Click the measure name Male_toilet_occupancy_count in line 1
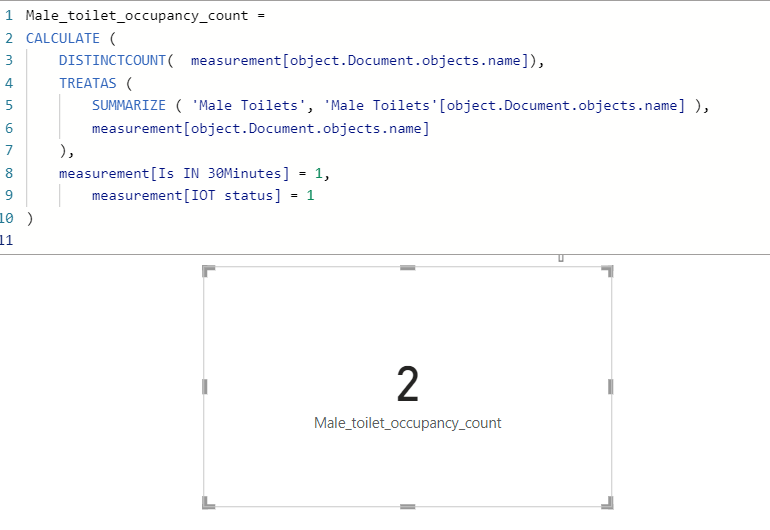The image size is (770, 530). pyautogui.click(x=137, y=16)
